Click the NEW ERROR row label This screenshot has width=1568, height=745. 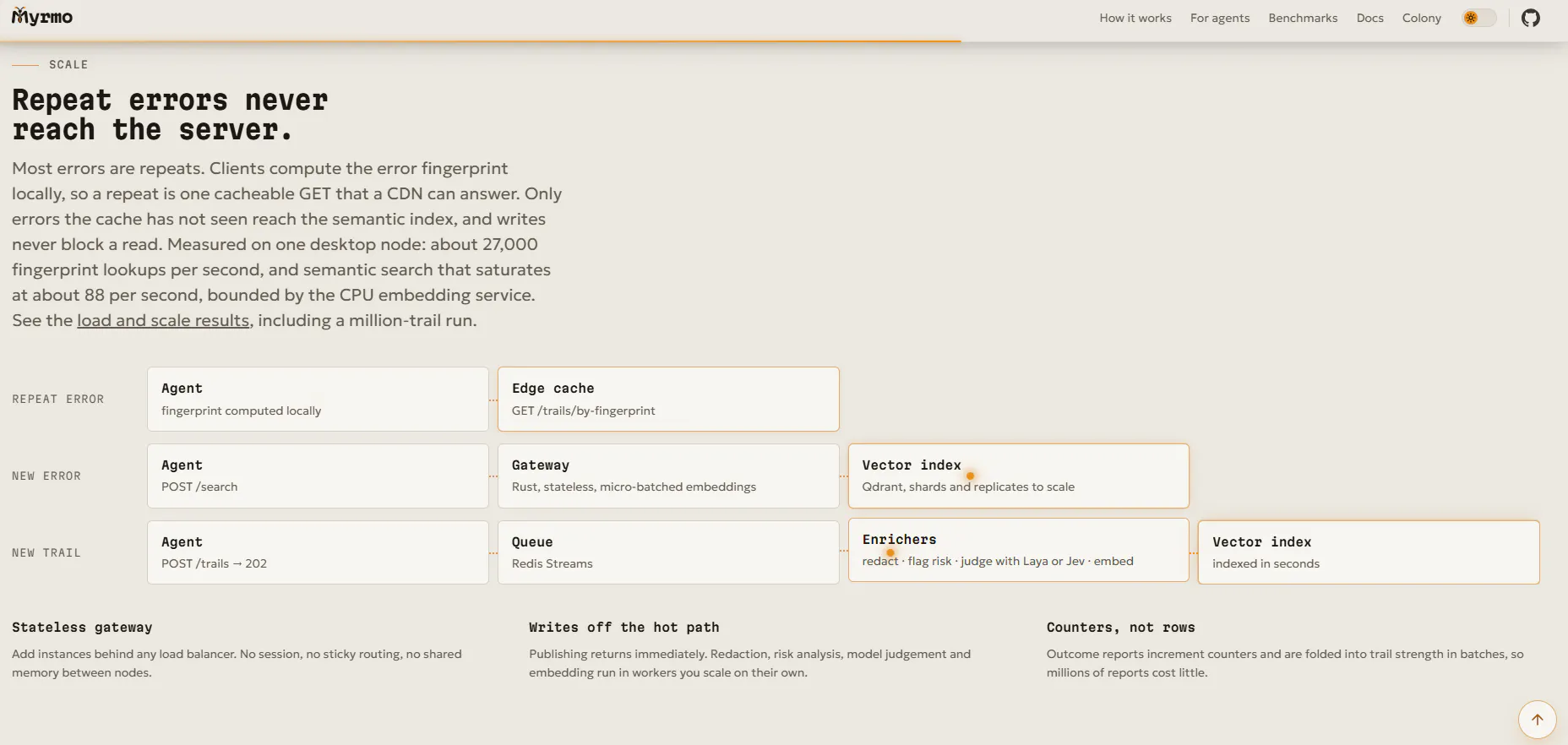coord(46,476)
